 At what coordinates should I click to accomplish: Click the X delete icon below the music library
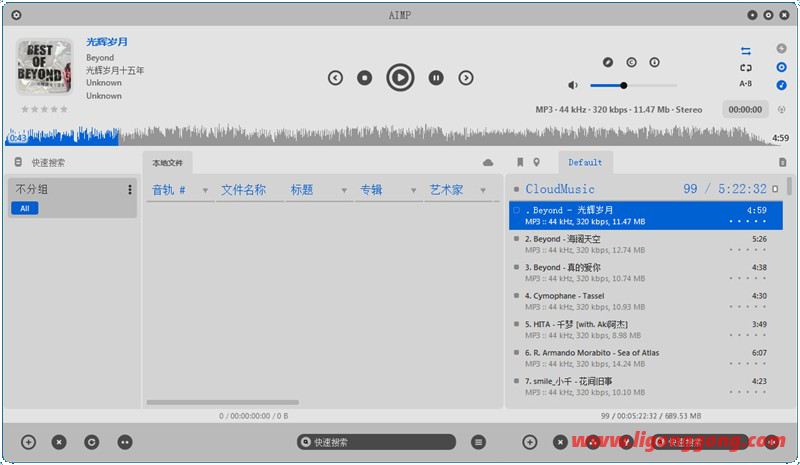pyautogui.click(x=59, y=442)
